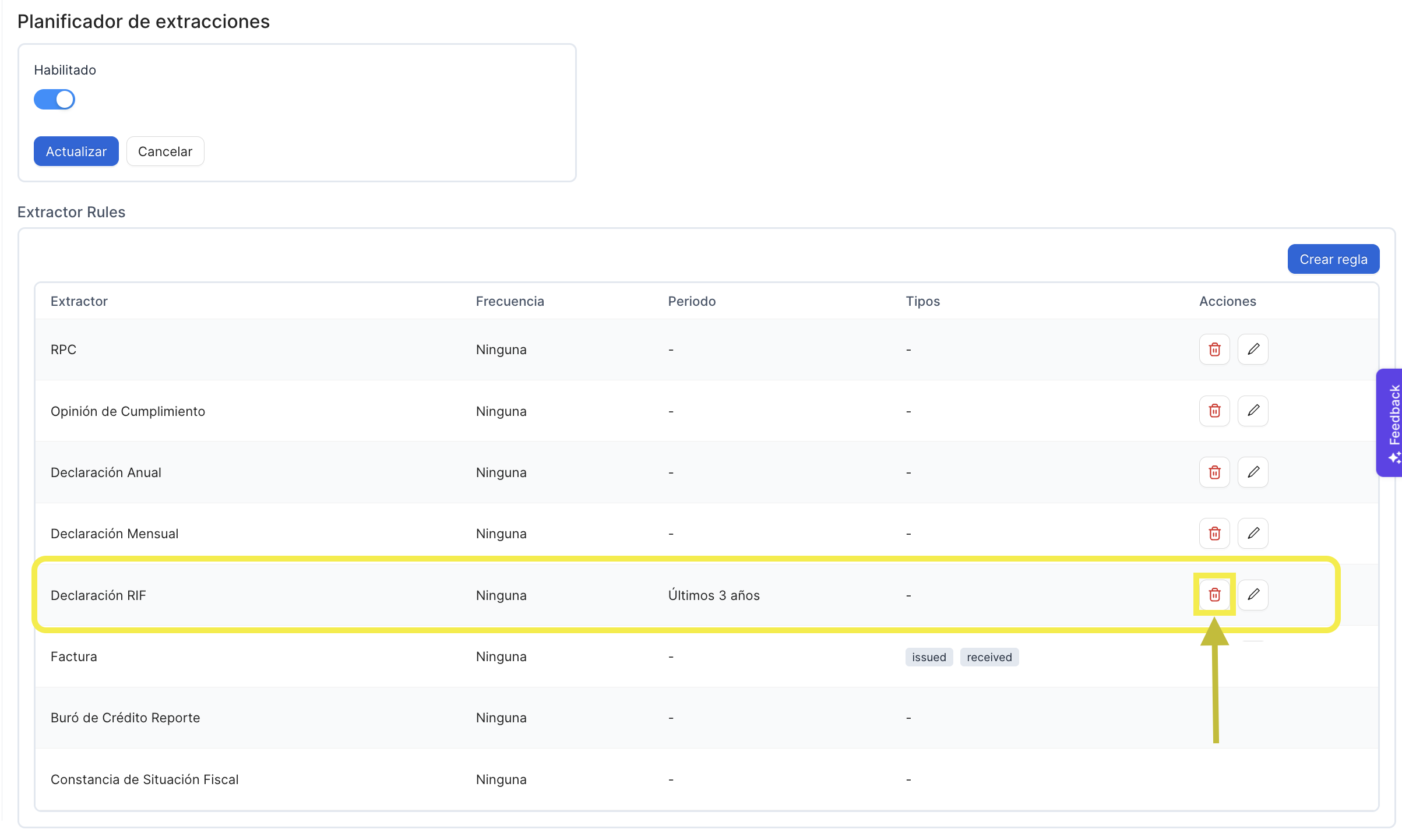
Task: Click the Frecuencia column header
Action: (510, 301)
